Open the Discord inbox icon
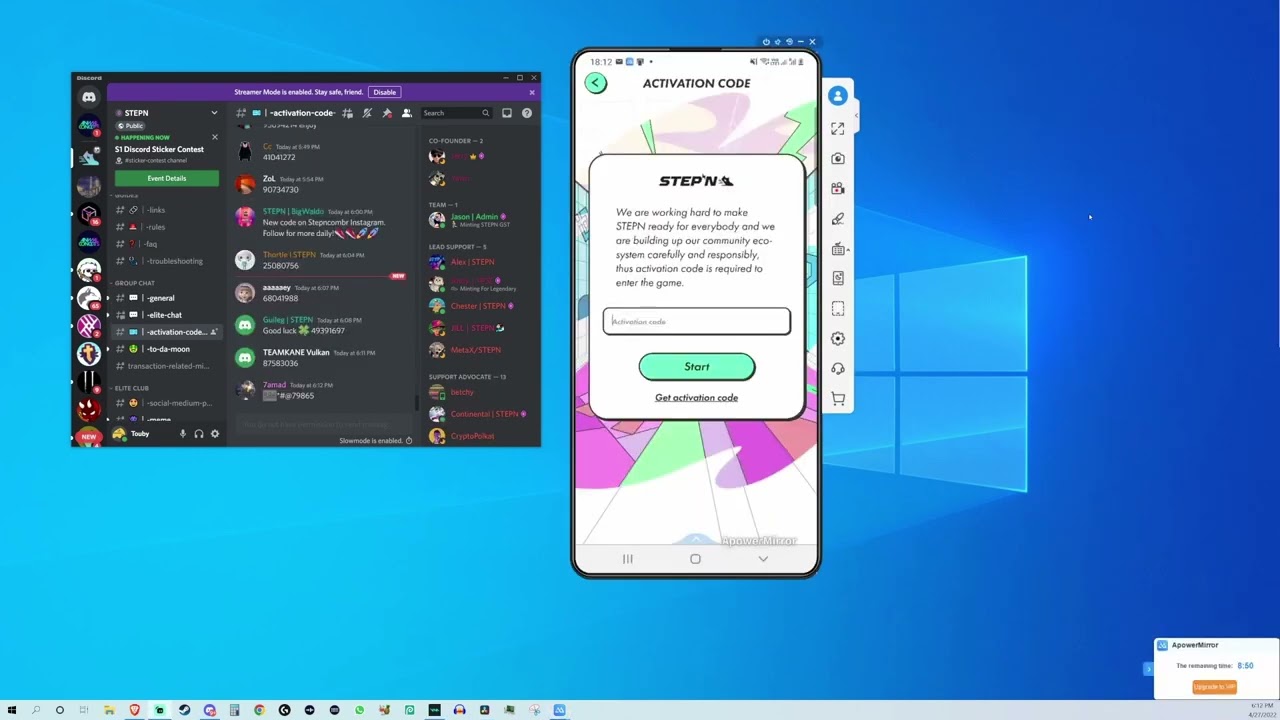Screen dimensions: 1280x720 pos(507,113)
